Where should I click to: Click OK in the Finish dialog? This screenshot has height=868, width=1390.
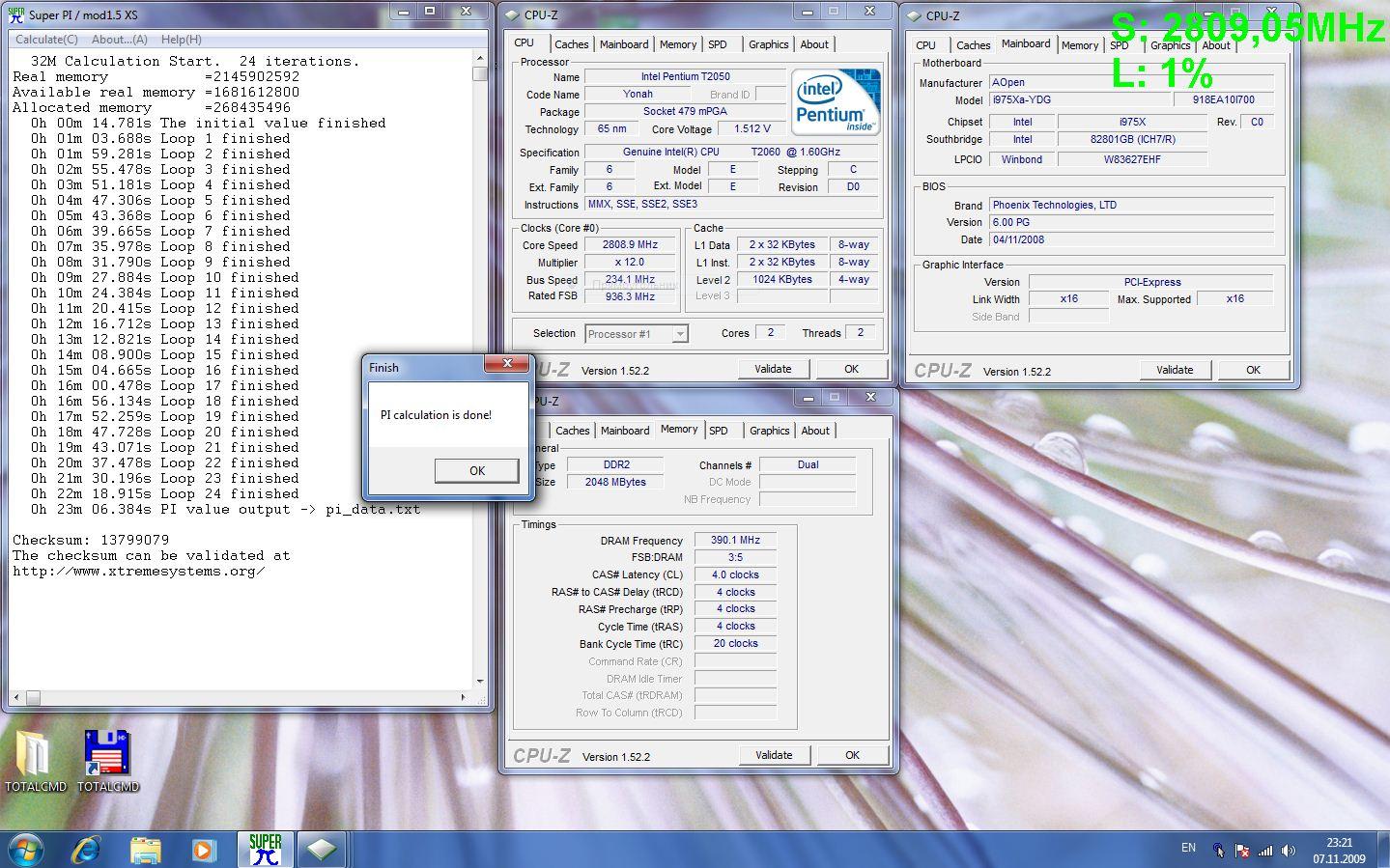tap(477, 470)
